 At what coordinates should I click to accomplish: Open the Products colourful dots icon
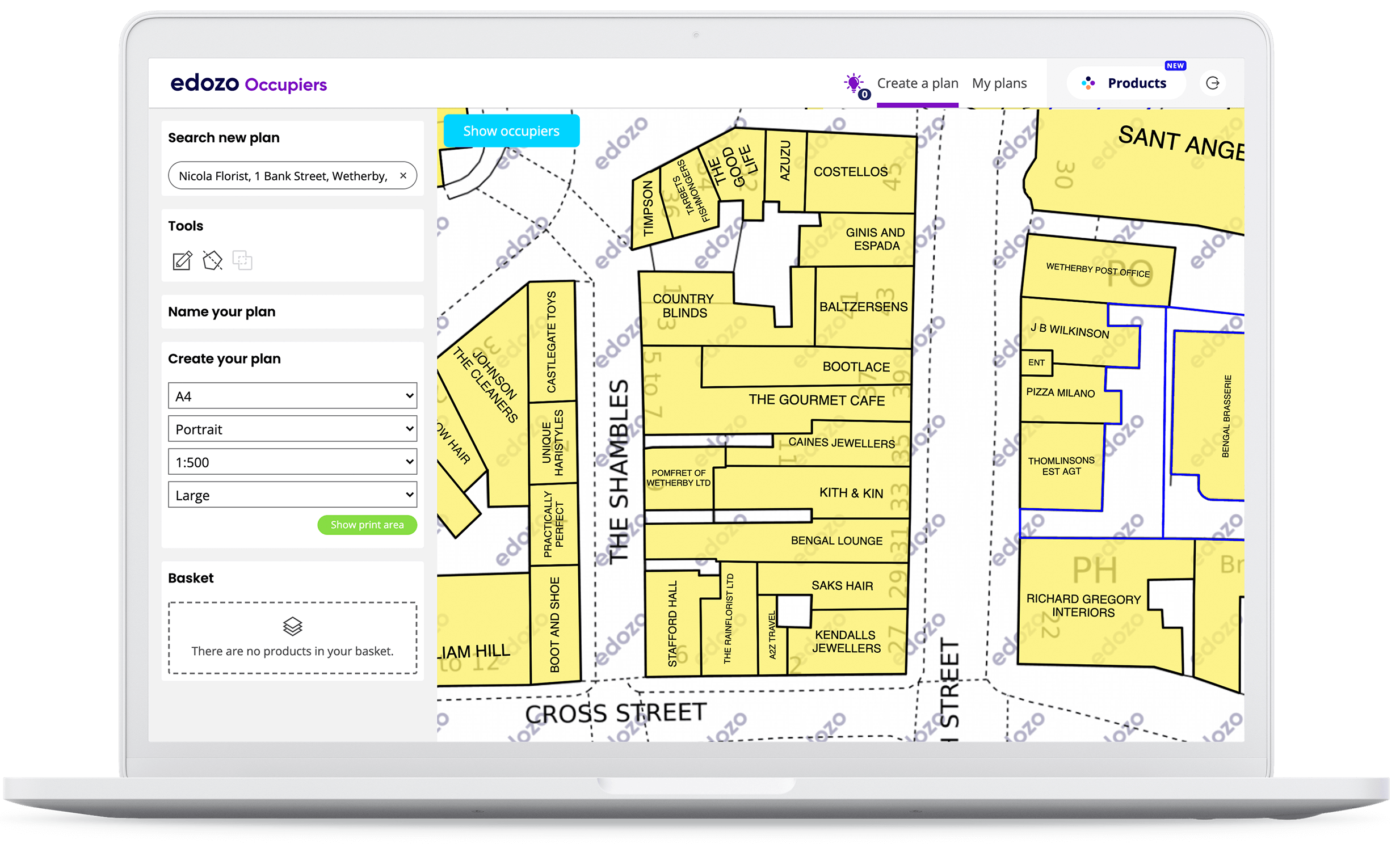(1088, 83)
